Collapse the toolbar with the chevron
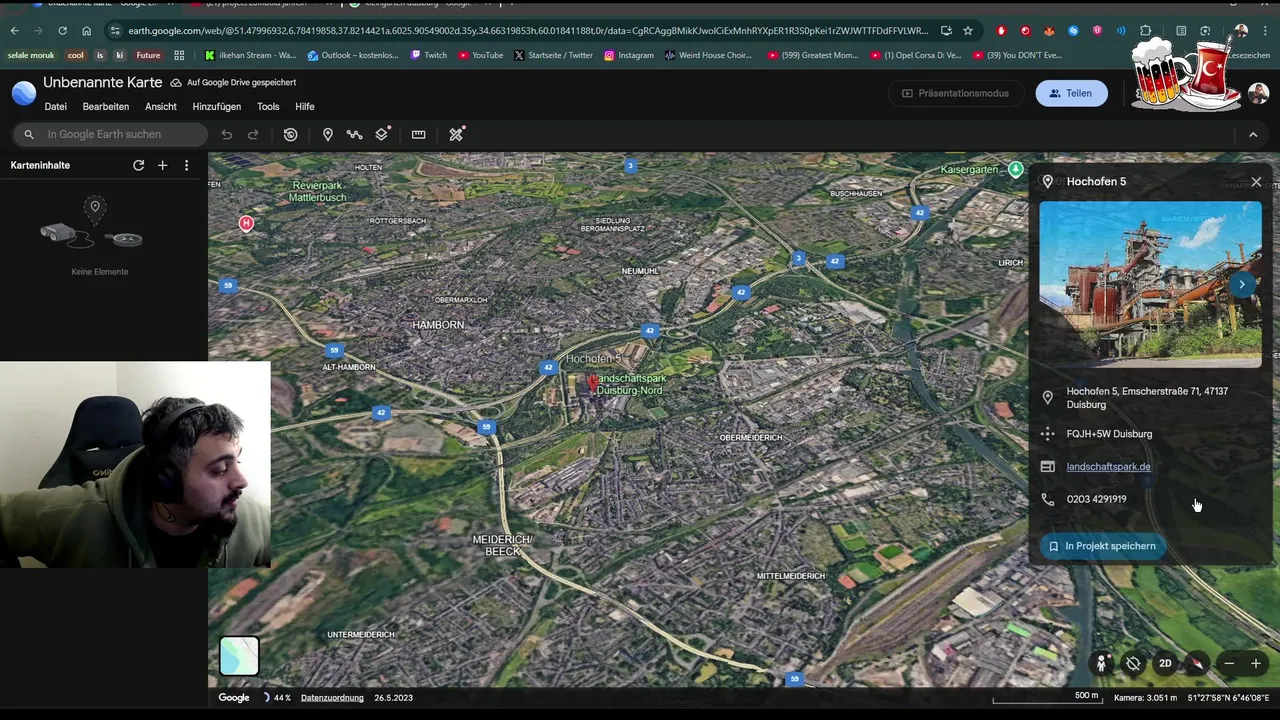This screenshot has height=720, width=1280. (1253, 134)
